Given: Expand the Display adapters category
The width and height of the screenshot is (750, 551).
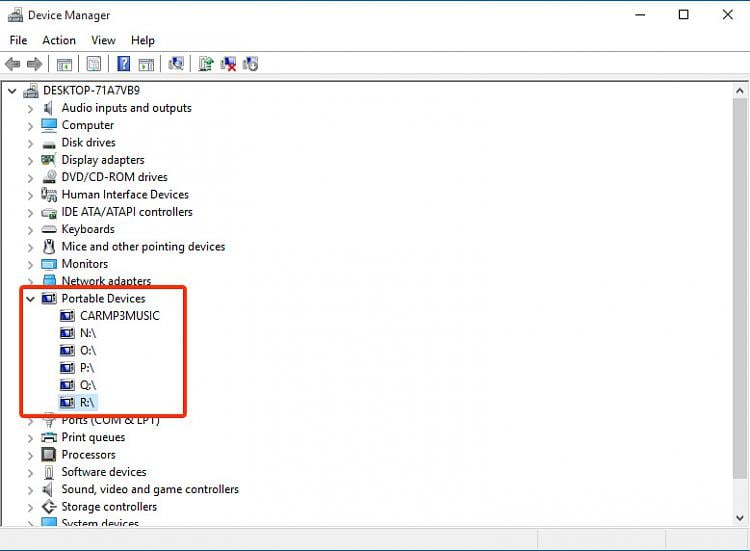Looking at the screenshot, I should [30, 161].
